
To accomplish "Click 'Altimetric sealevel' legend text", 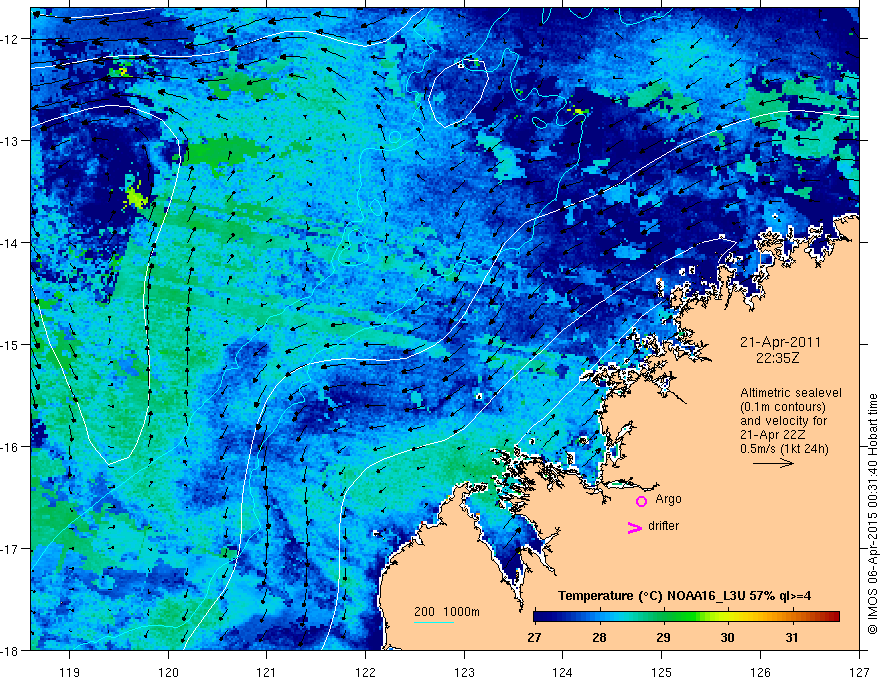I will coord(791,393).
